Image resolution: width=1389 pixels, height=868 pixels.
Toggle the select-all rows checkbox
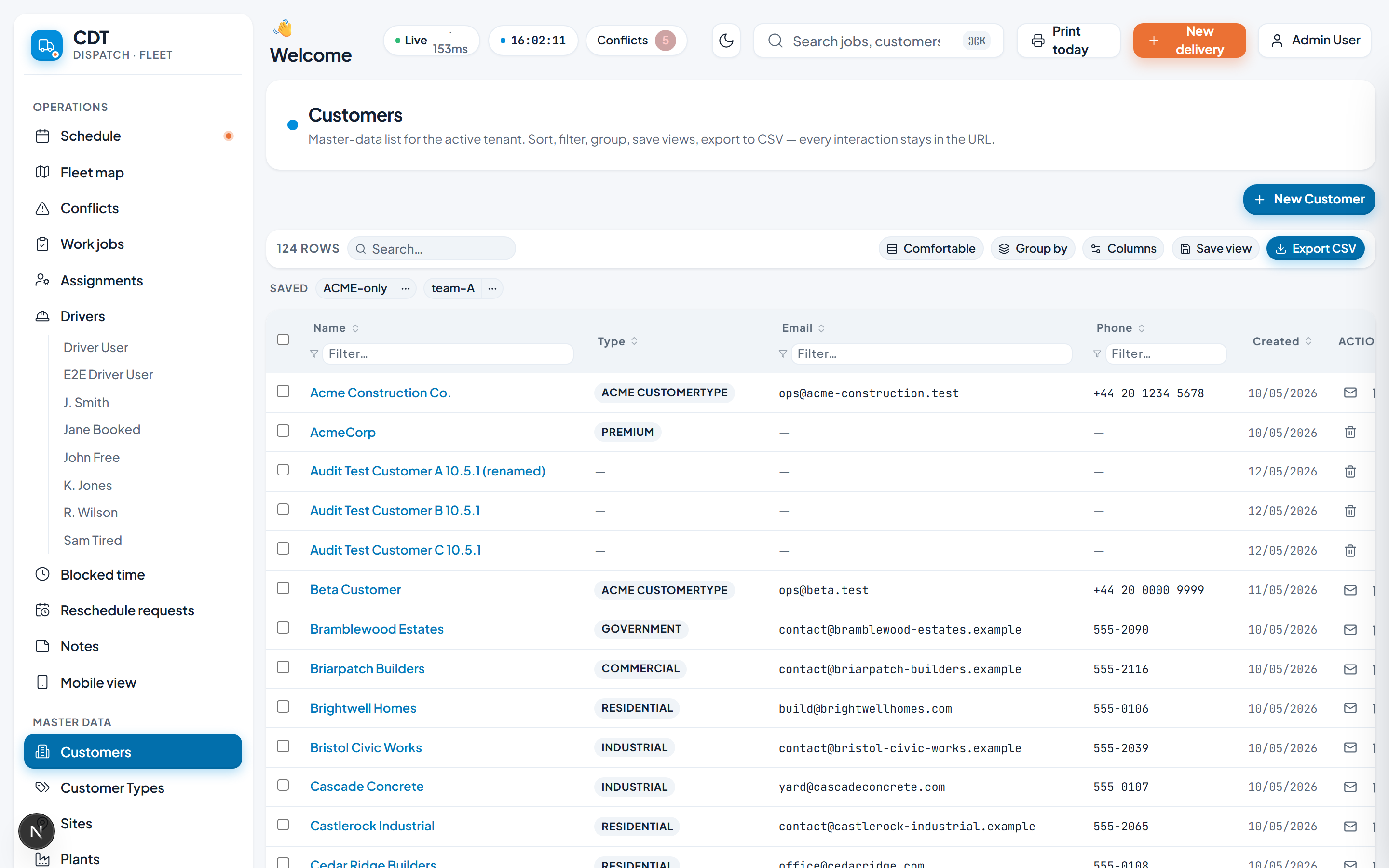point(283,340)
